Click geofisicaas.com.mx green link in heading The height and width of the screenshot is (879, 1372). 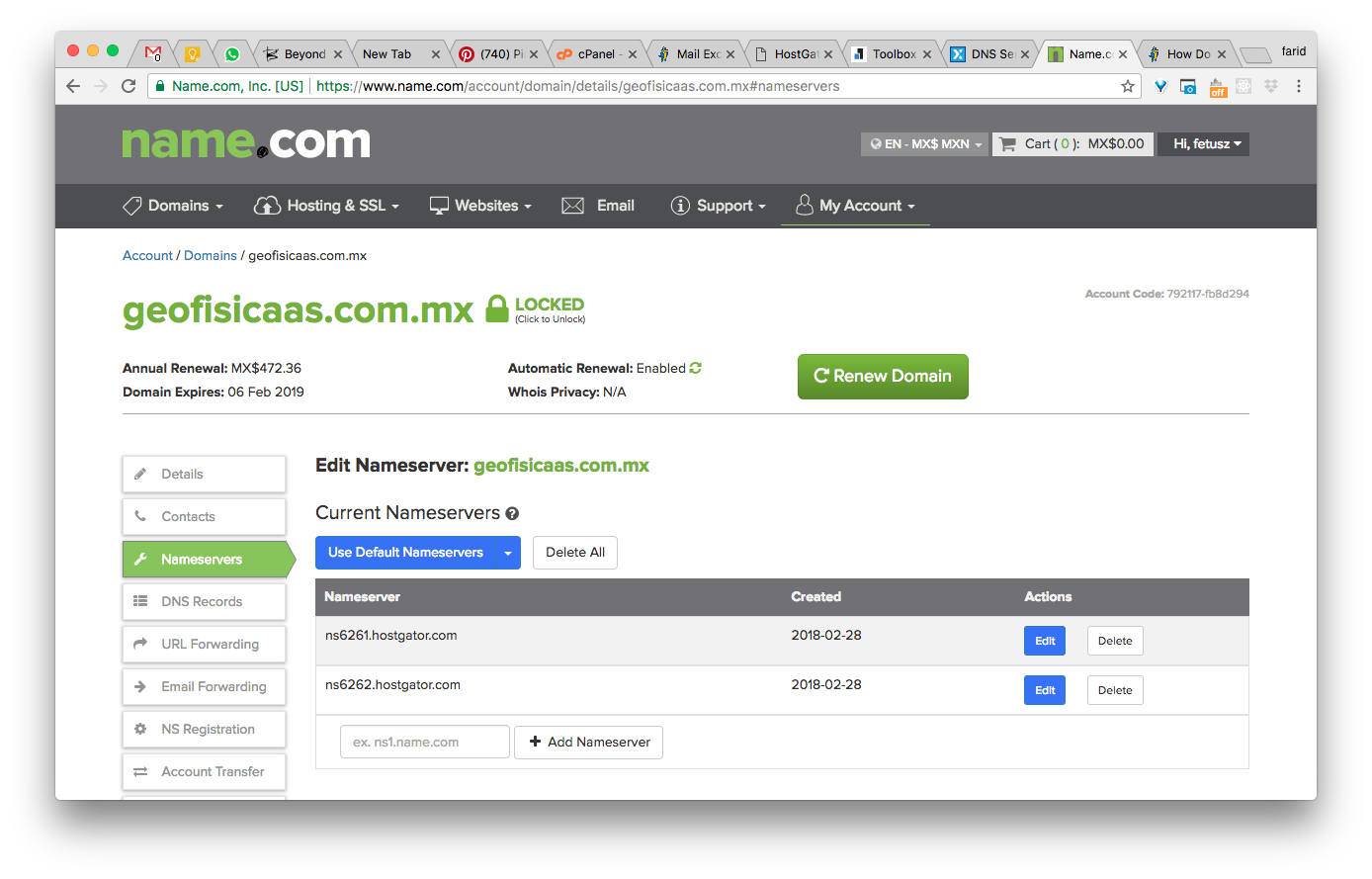click(x=561, y=466)
